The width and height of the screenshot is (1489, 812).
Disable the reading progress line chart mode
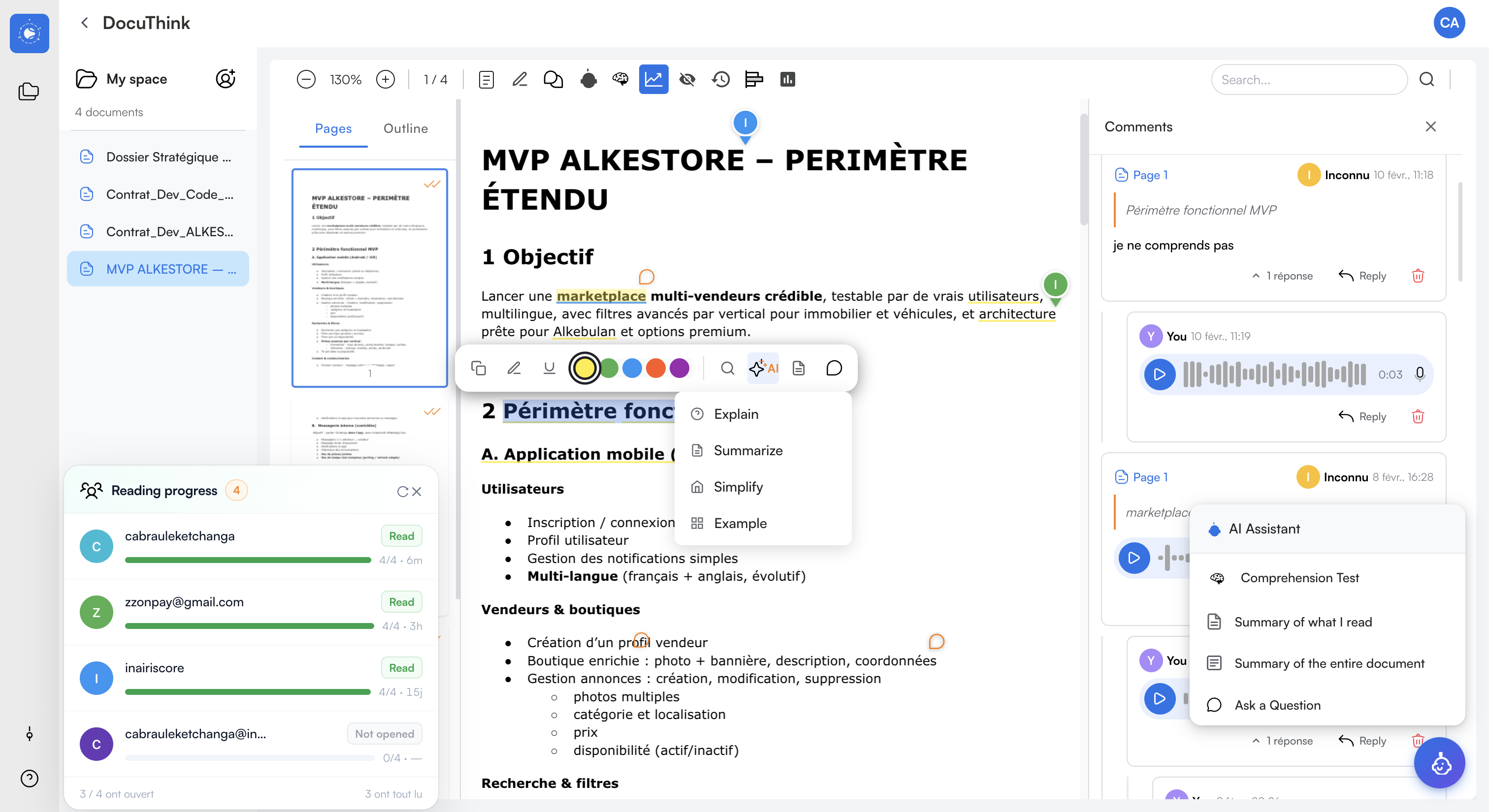click(654, 79)
